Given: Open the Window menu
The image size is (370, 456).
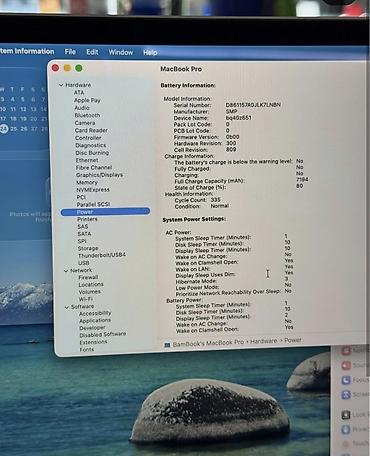Looking at the screenshot, I should [x=121, y=52].
